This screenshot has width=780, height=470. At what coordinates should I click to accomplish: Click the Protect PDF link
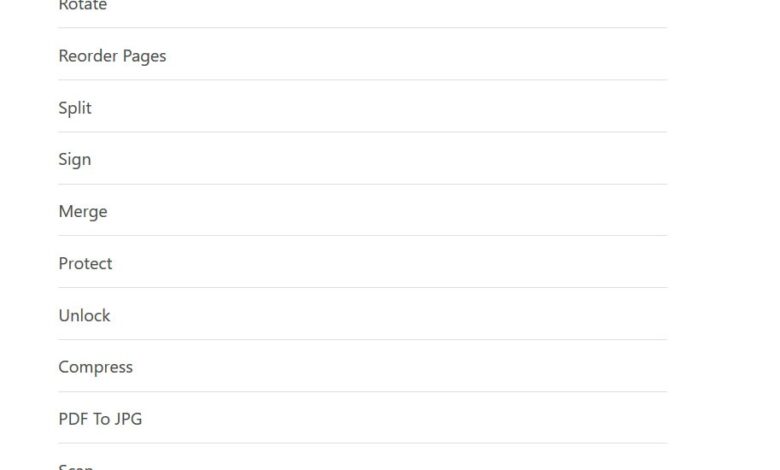click(x=85, y=264)
